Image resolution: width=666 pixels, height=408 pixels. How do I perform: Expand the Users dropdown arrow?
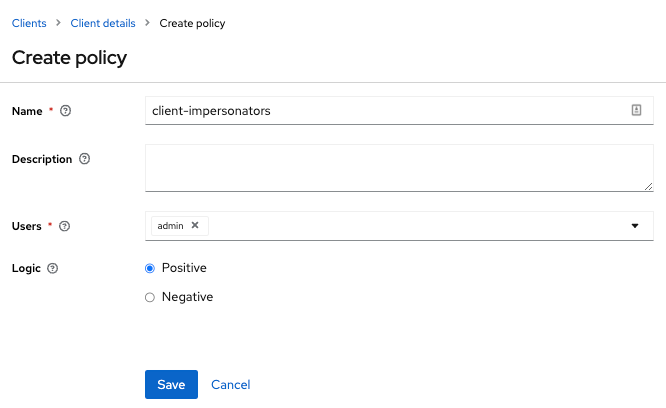(x=635, y=226)
